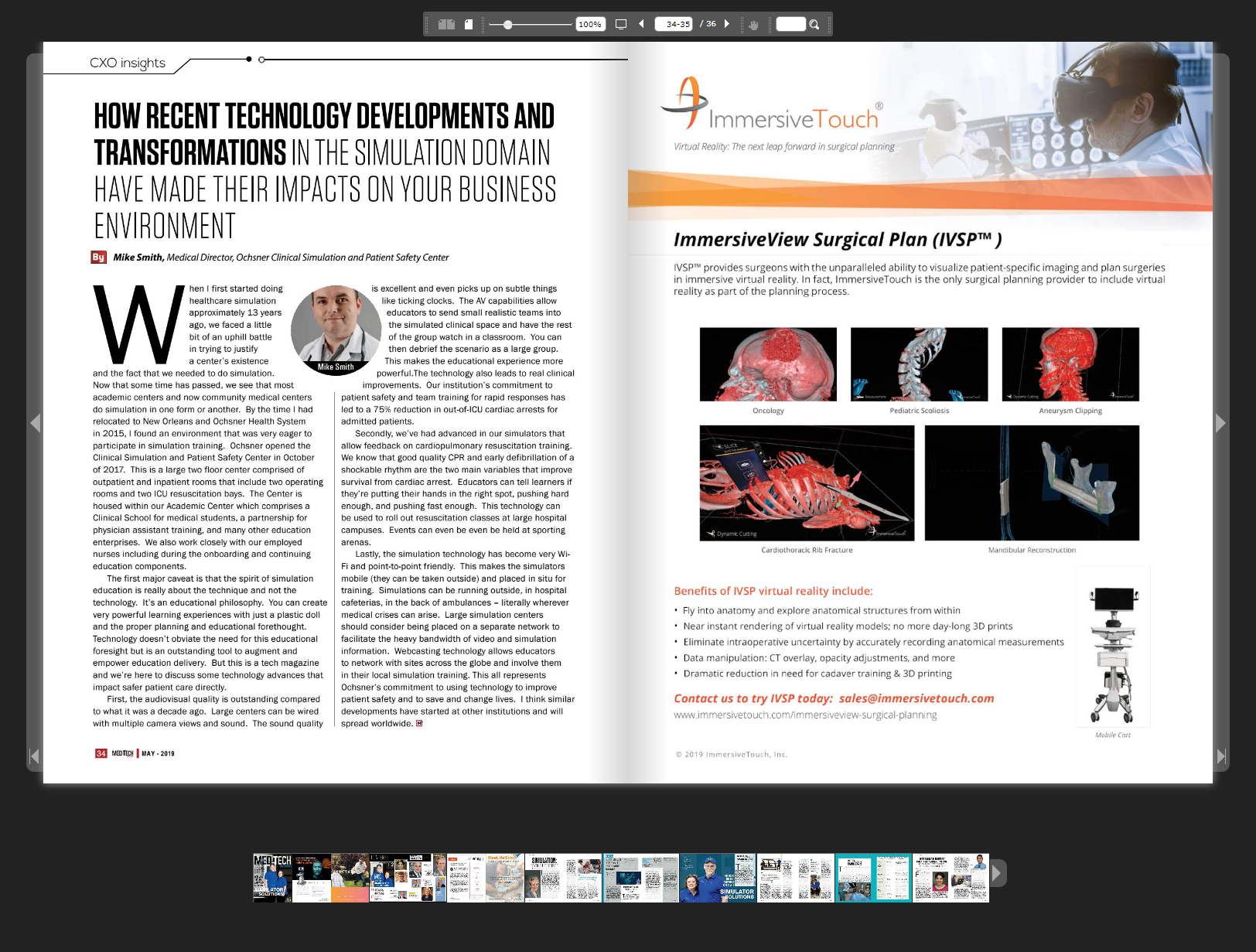Open the blue Simulator Solutions couple thumbnail

[x=718, y=878]
